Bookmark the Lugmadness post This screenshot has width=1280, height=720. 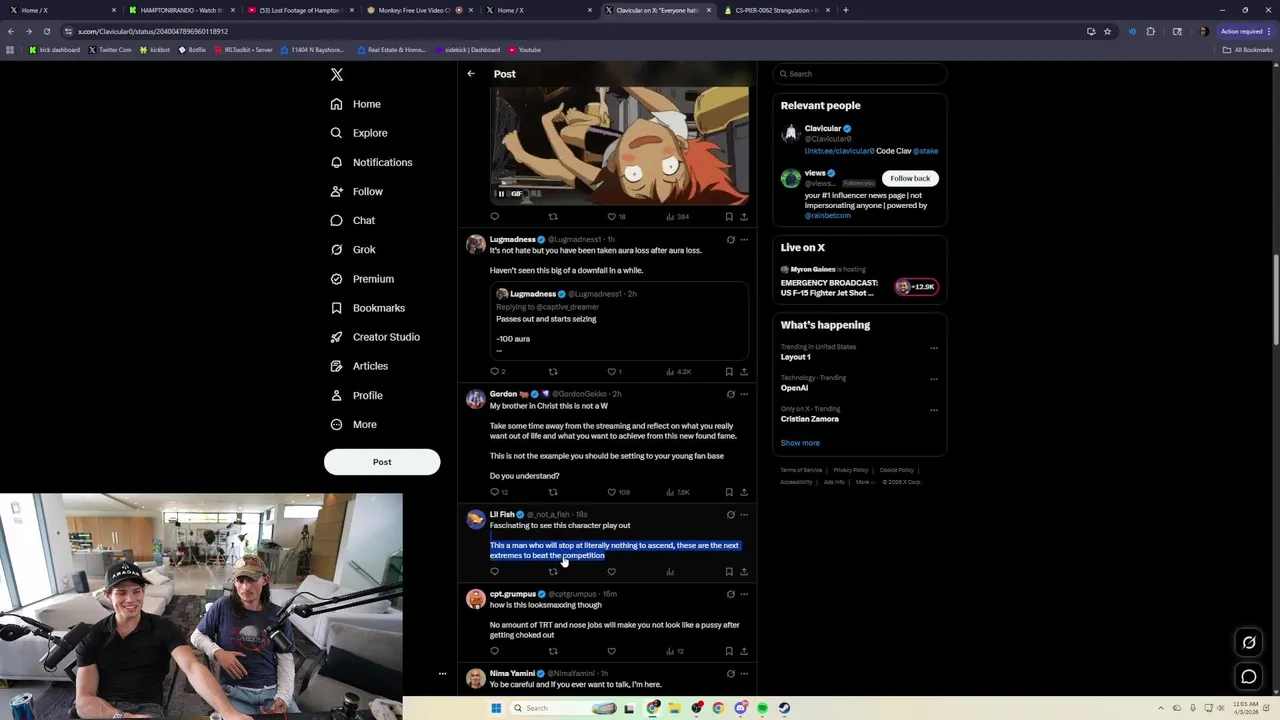(x=729, y=372)
